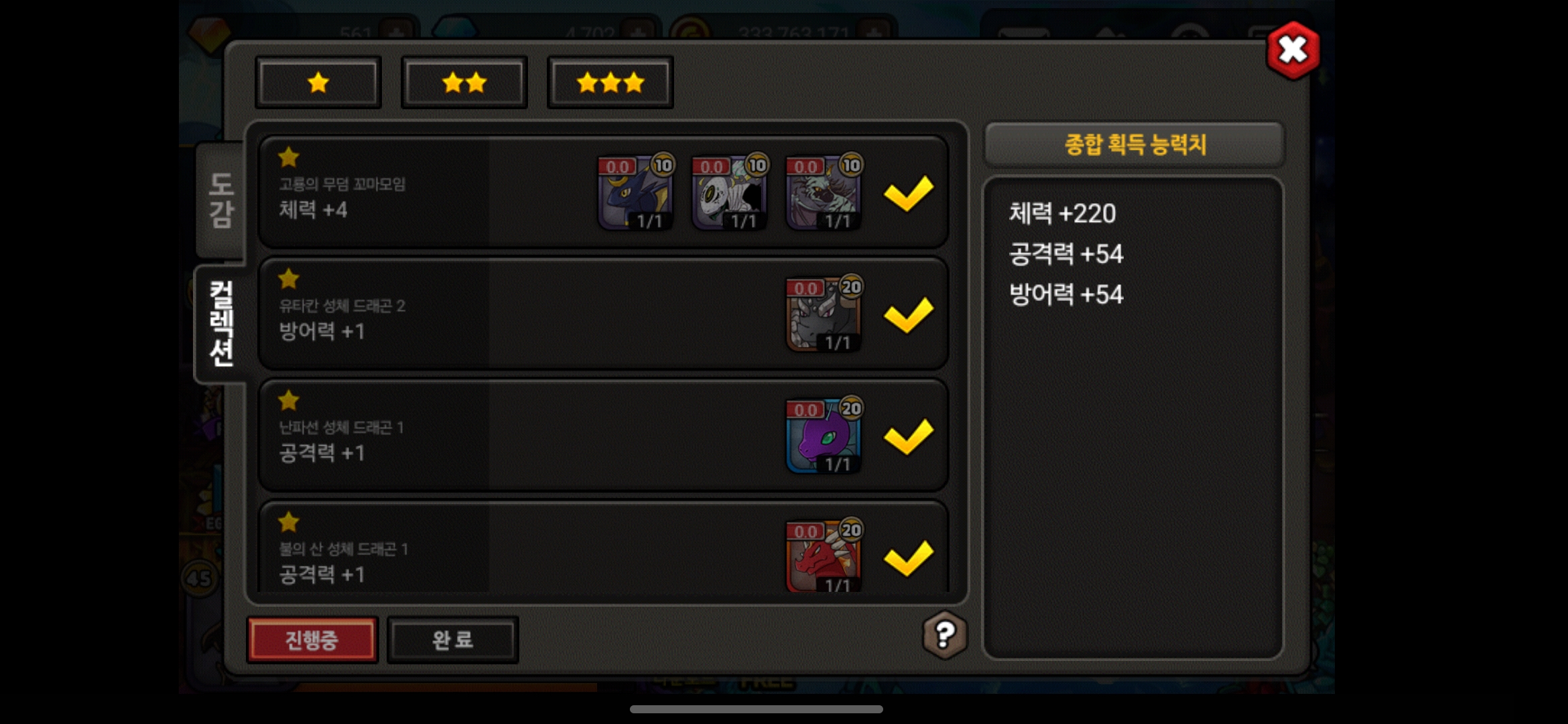The image size is (1568, 724).
Task: Click the 종합 획득 능력치 header
Action: [1134, 144]
